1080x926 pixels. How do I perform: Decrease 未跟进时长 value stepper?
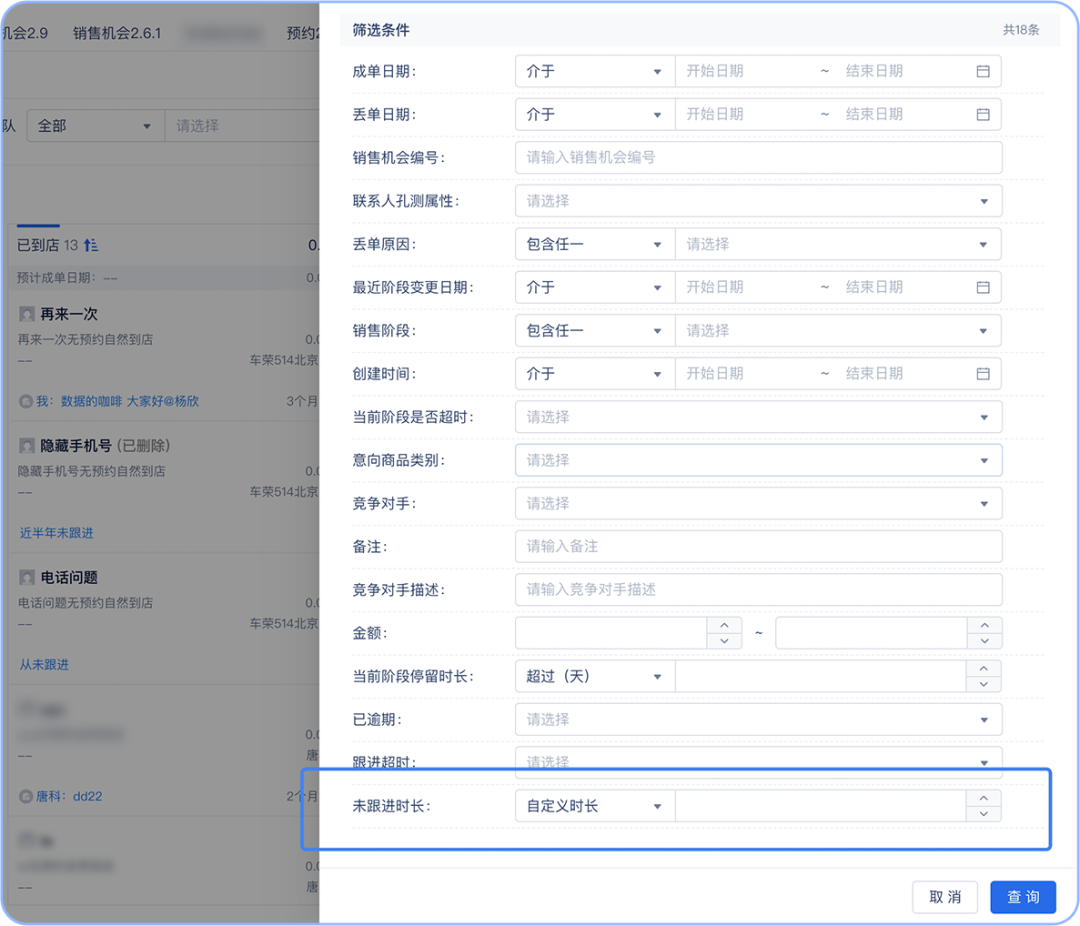tap(984, 814)
